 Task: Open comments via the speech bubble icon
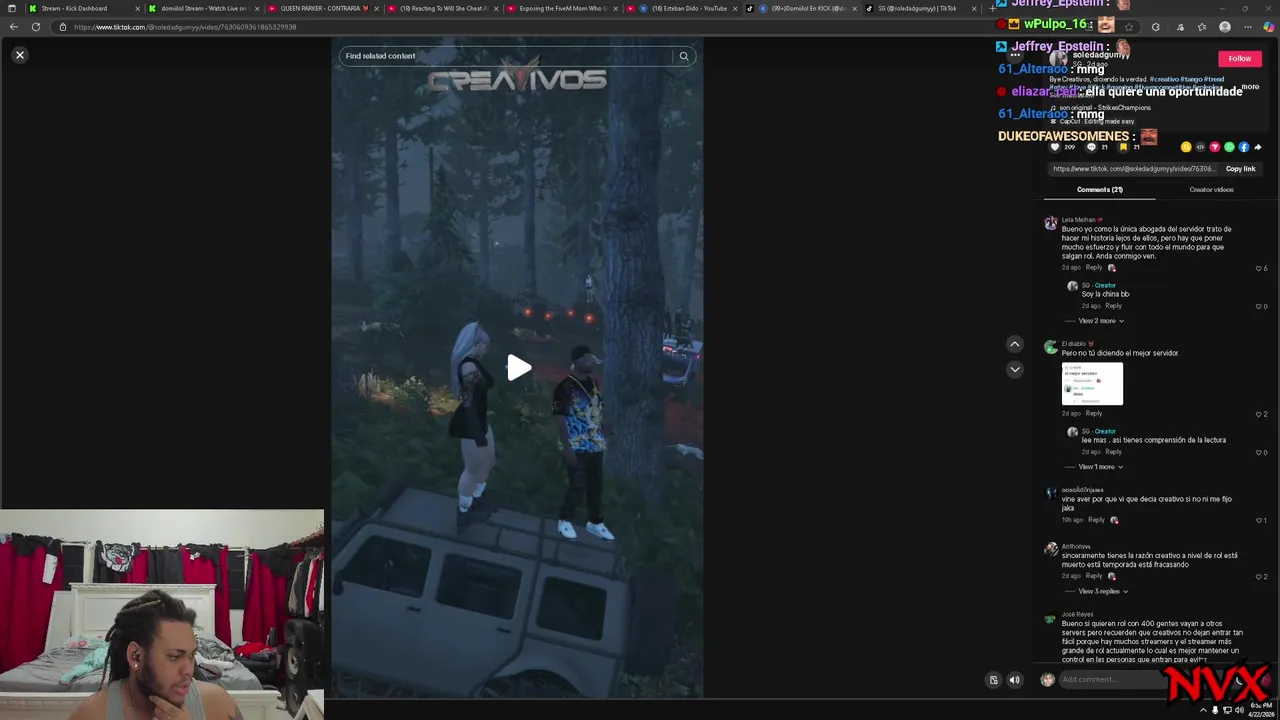(x=1091, y=147)
